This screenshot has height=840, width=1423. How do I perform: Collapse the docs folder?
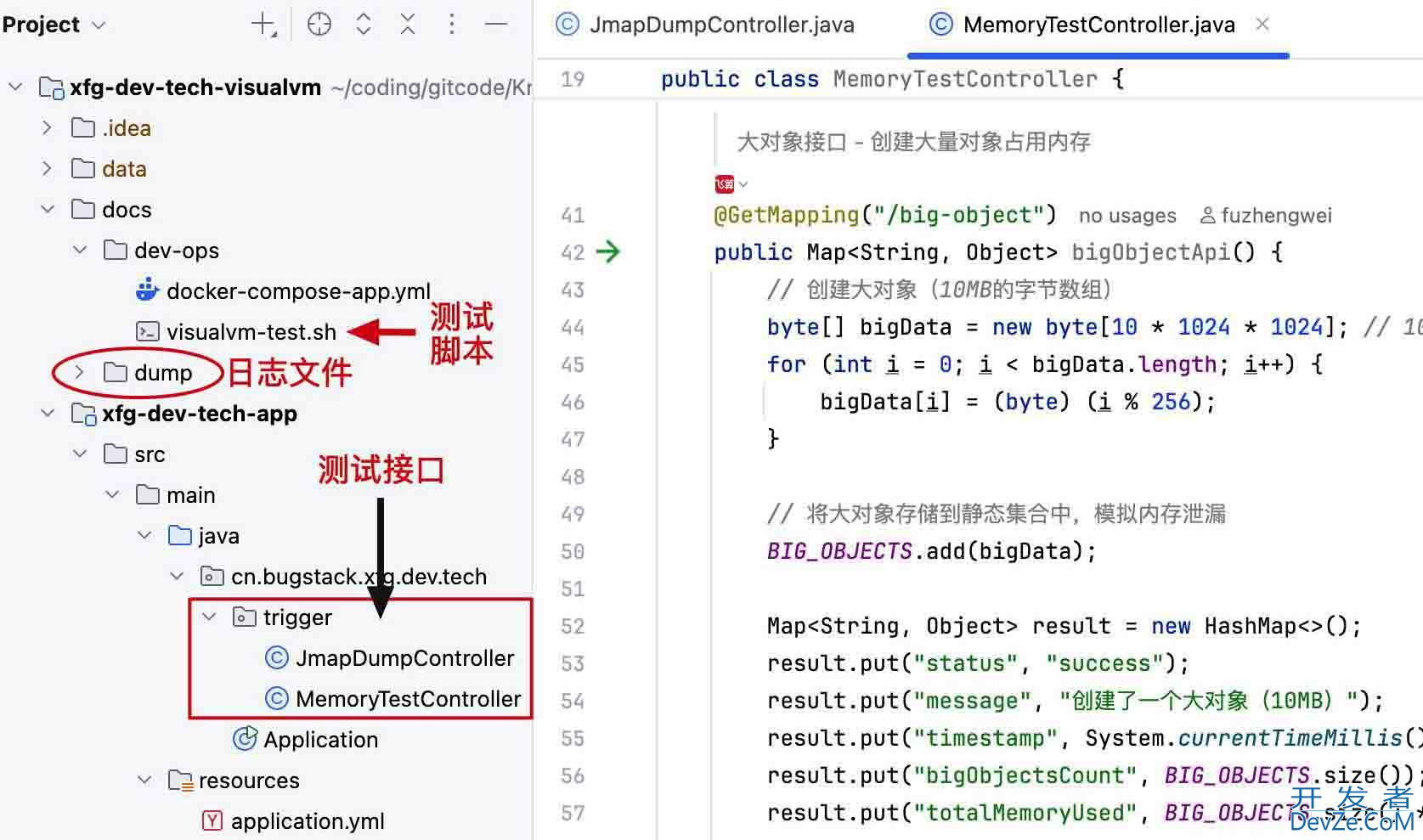tap(48, 209)
